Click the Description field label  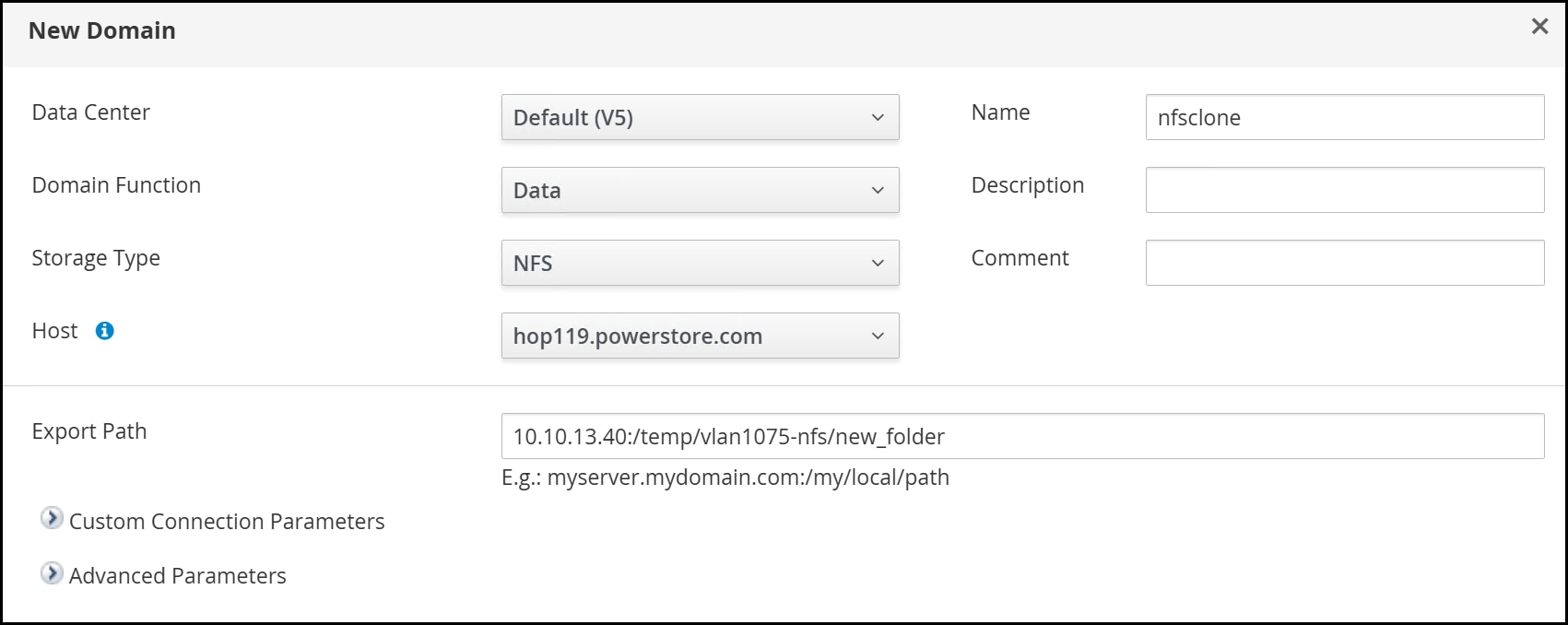(x=1028, y=186)
